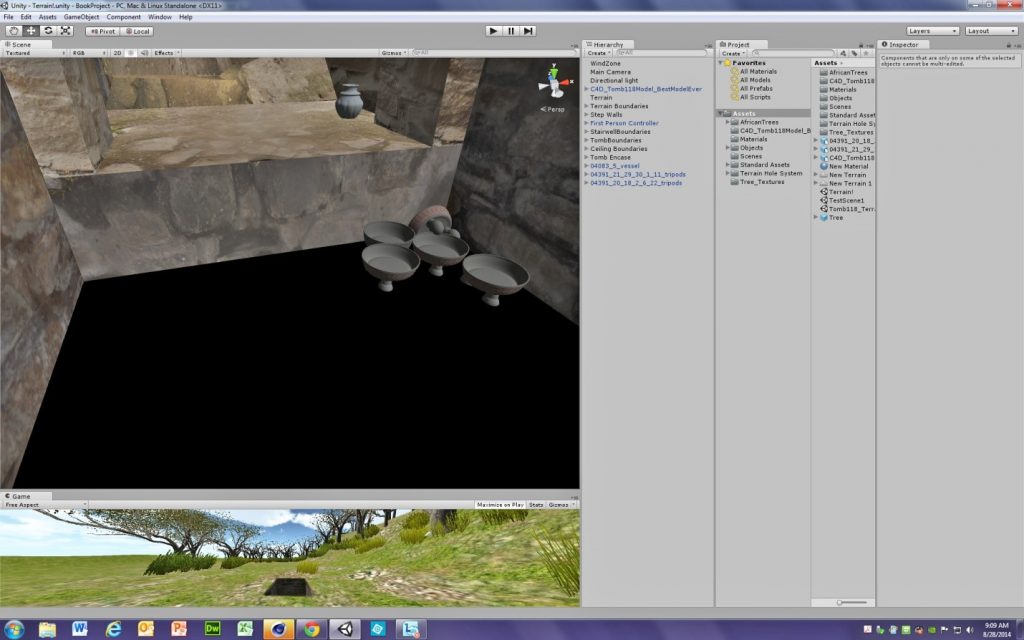This screenshot has width=1024, height=640.
Task: Open the RGB render mode dropdown
Action: click(88, 53)
